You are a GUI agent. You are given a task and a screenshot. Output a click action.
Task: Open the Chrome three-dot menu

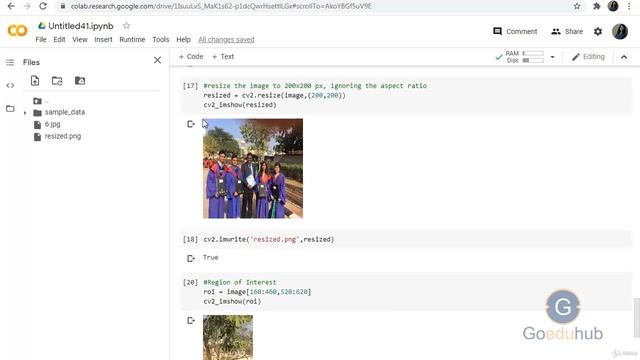point(629,6)
